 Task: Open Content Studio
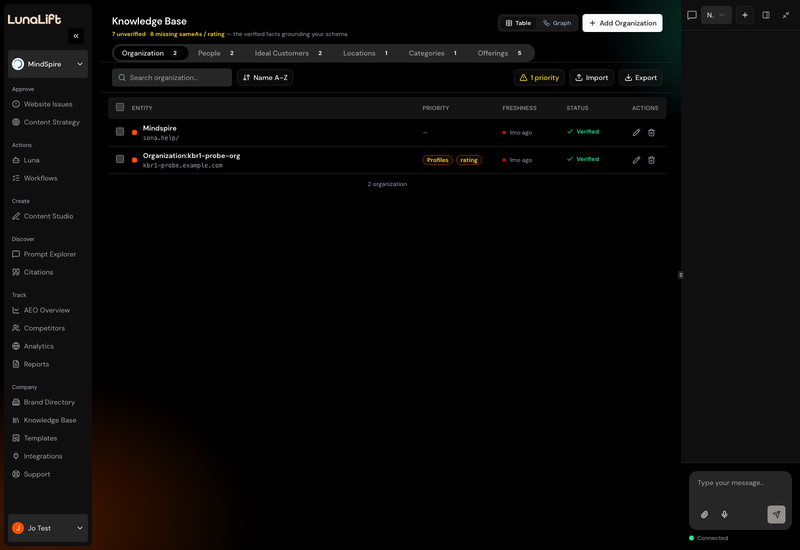pyautogui.click(x=48, y=216)
